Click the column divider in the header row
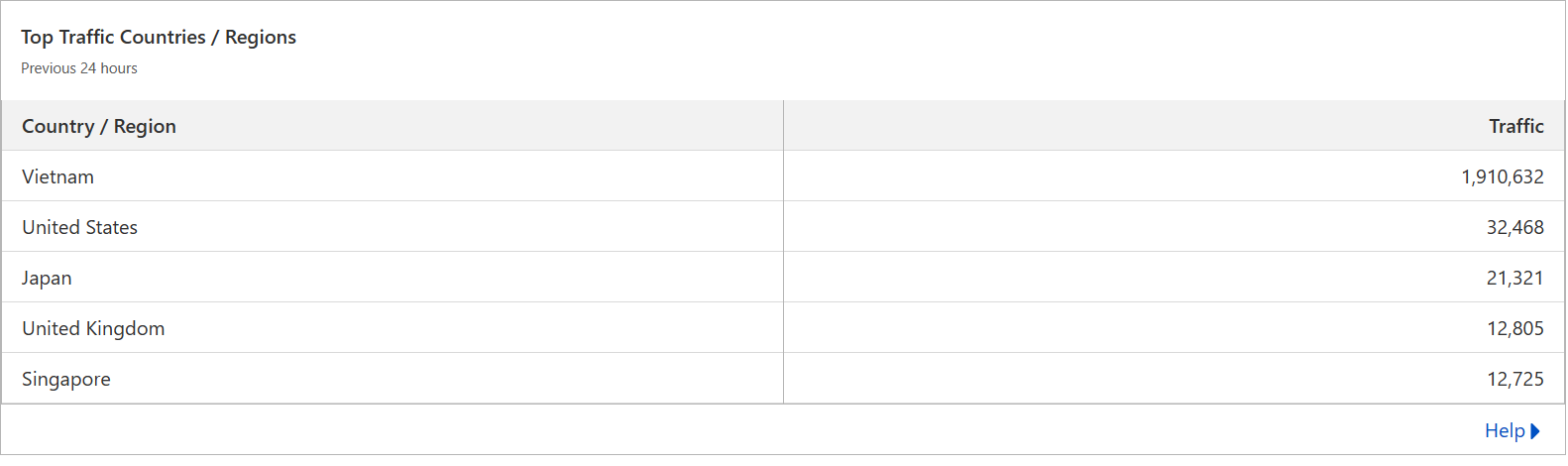 tap(783, 126)
